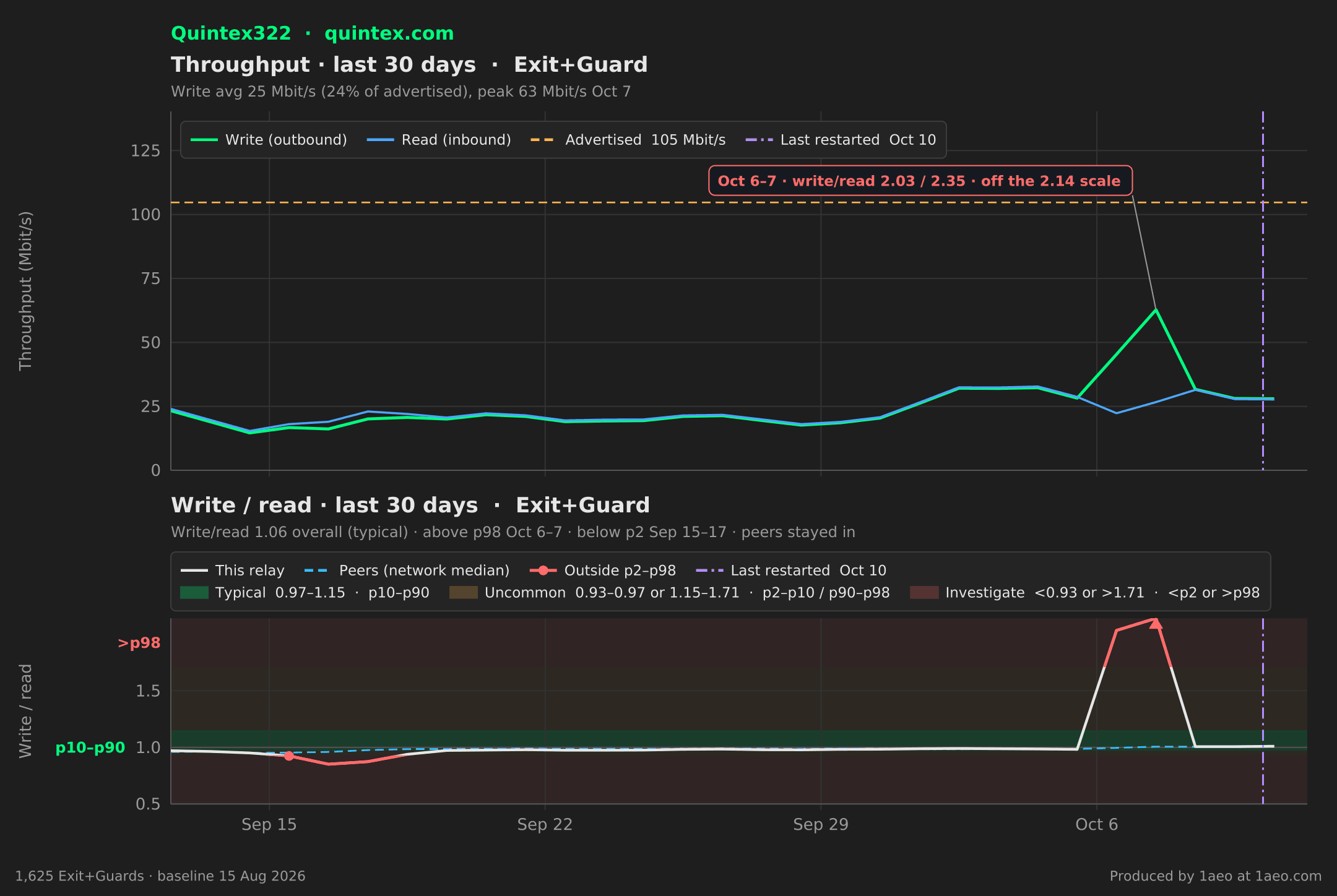The width and height of the screenshot is (1337, 896).
Task: Open the quintex.com link in header
Action: pyautogui.click(x=389, y=33)
